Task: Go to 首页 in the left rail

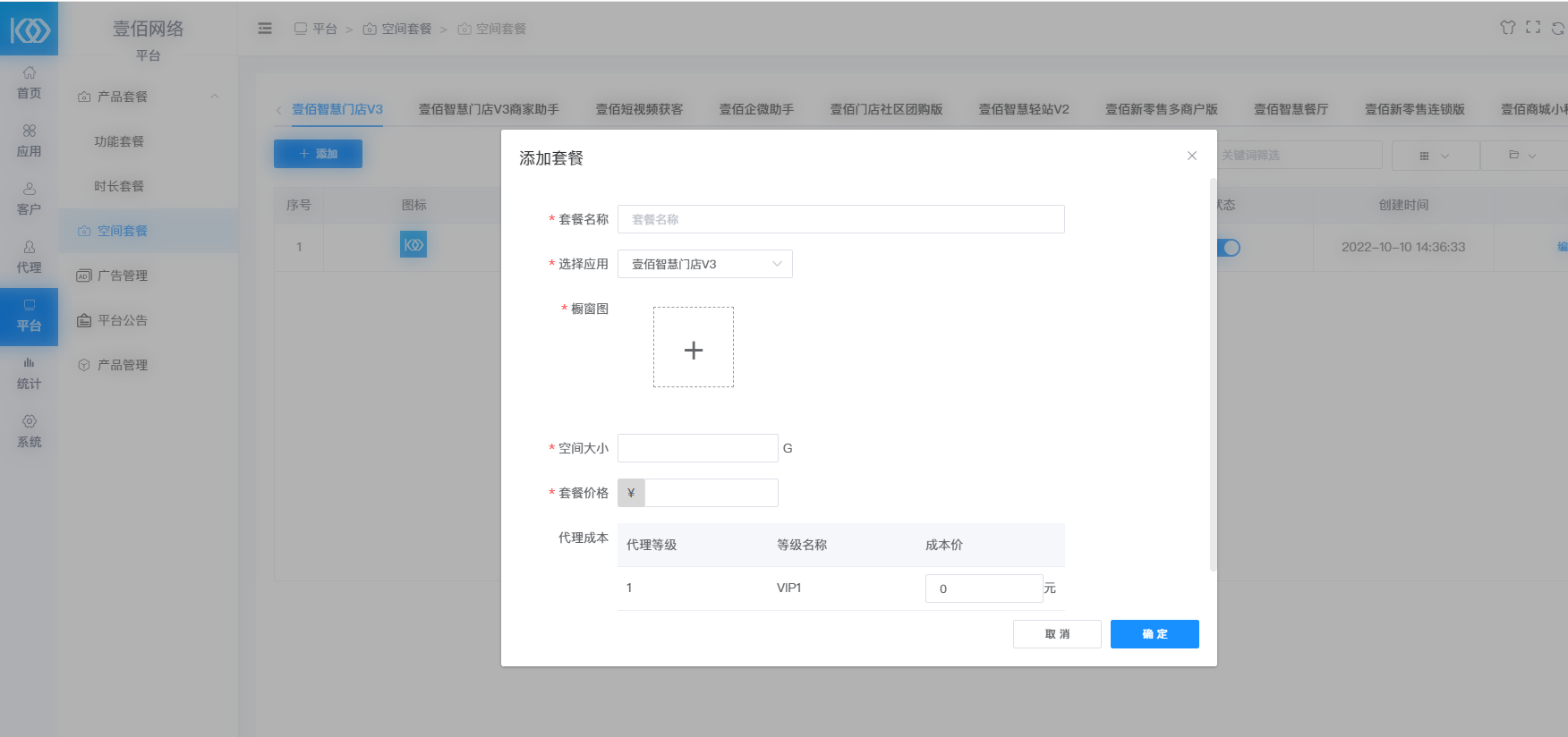Action: click(x=29, y=83)
